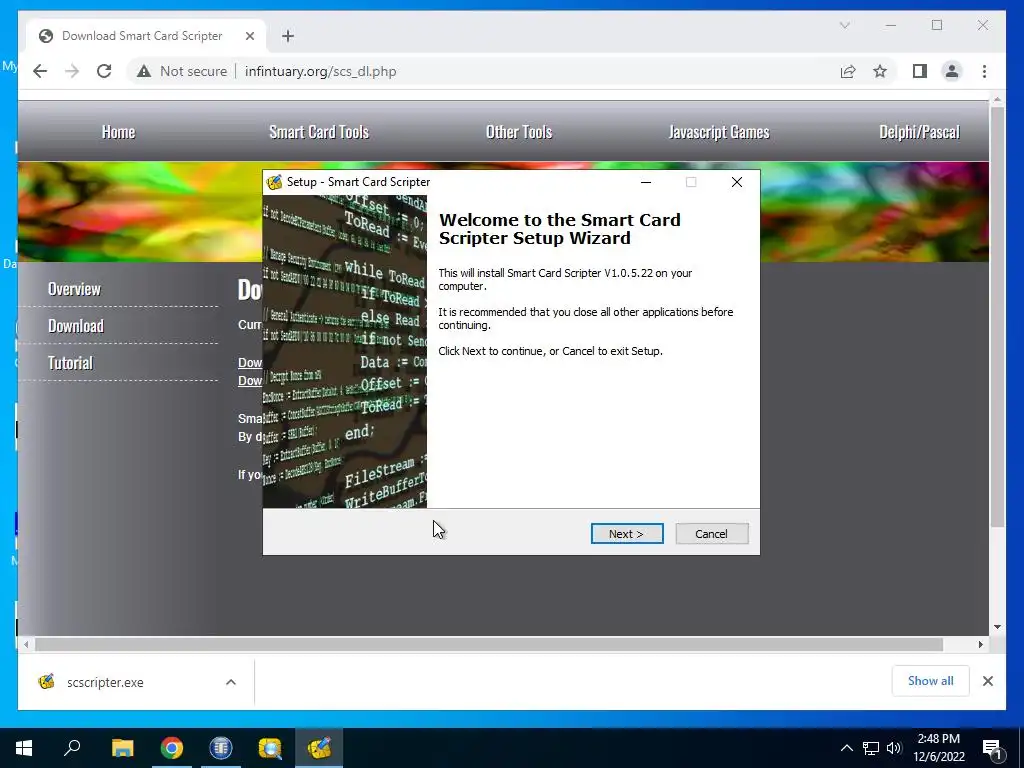The image size is (1024, 768).
Task: Go to the Tutorial sidebar link
Action: 70,363
